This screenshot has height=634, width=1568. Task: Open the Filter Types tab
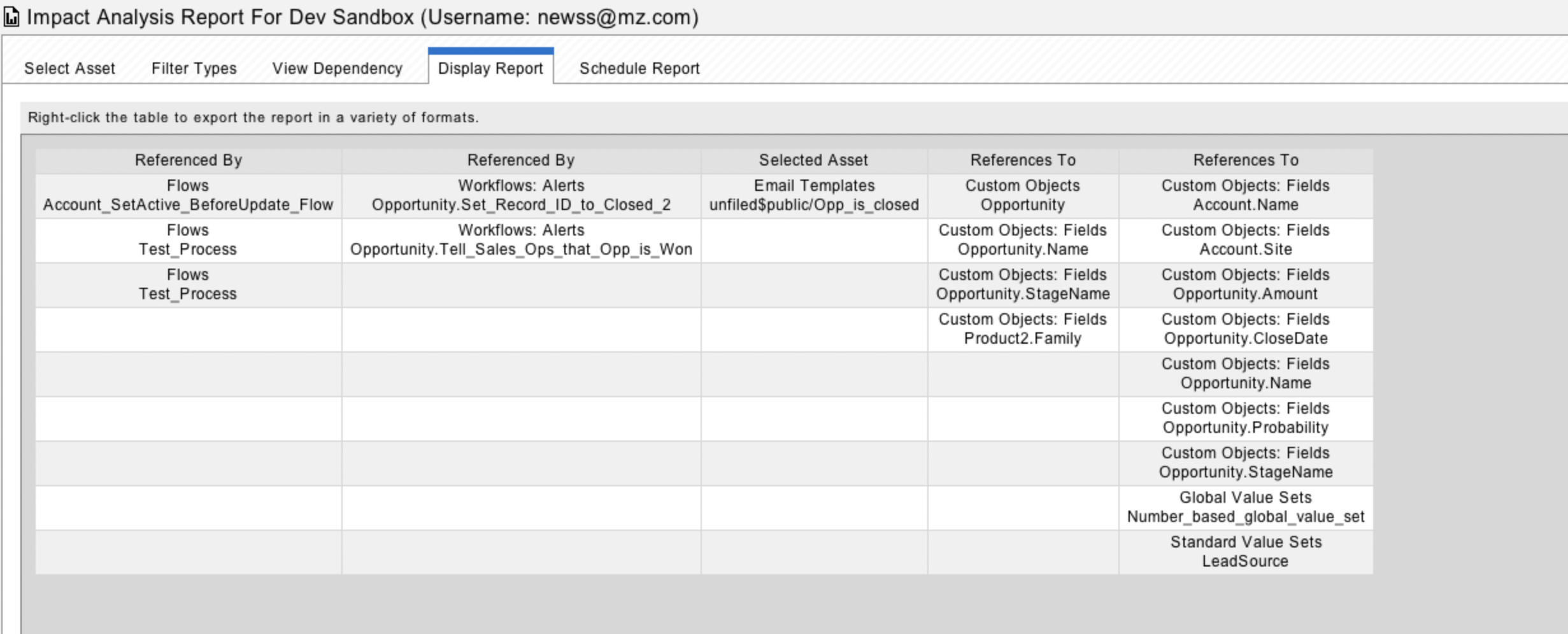click(x=194, y=68)
